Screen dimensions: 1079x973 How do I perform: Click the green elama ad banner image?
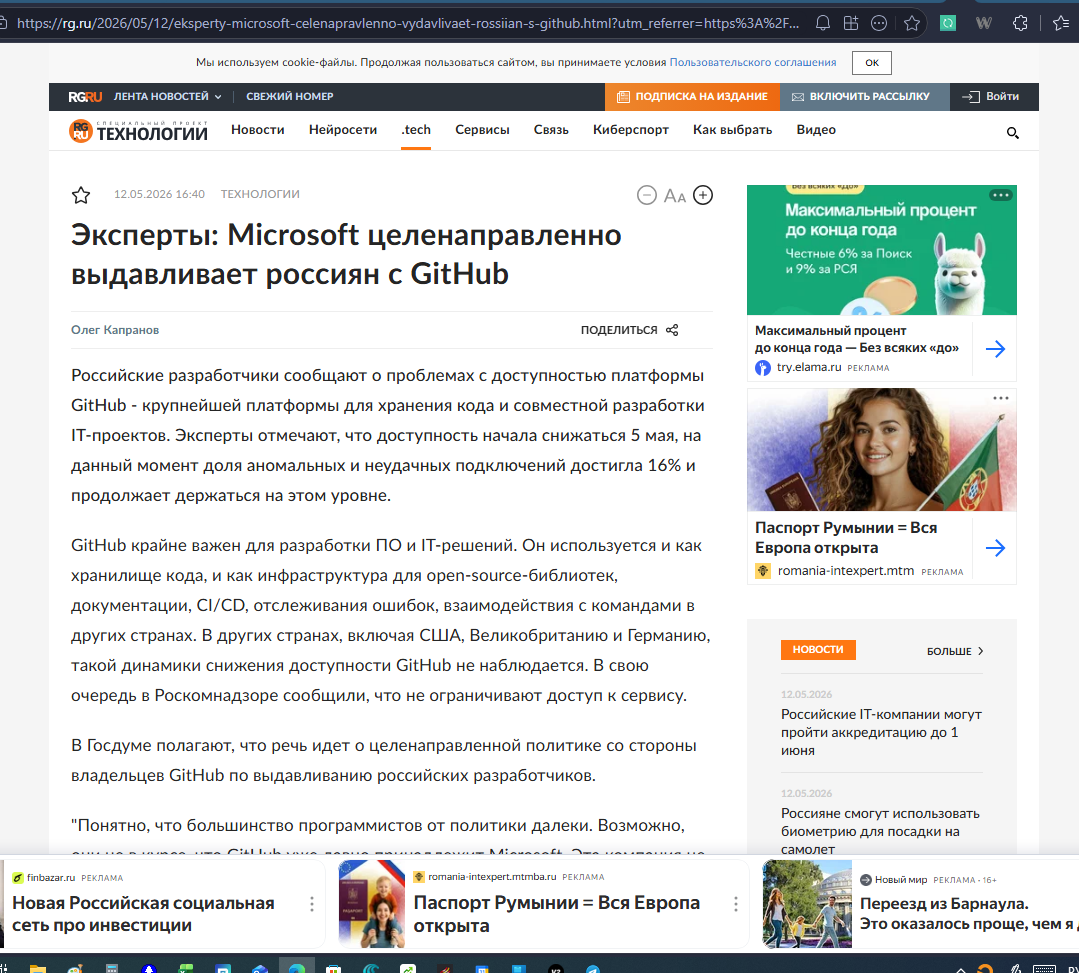[x=882, y=250]
